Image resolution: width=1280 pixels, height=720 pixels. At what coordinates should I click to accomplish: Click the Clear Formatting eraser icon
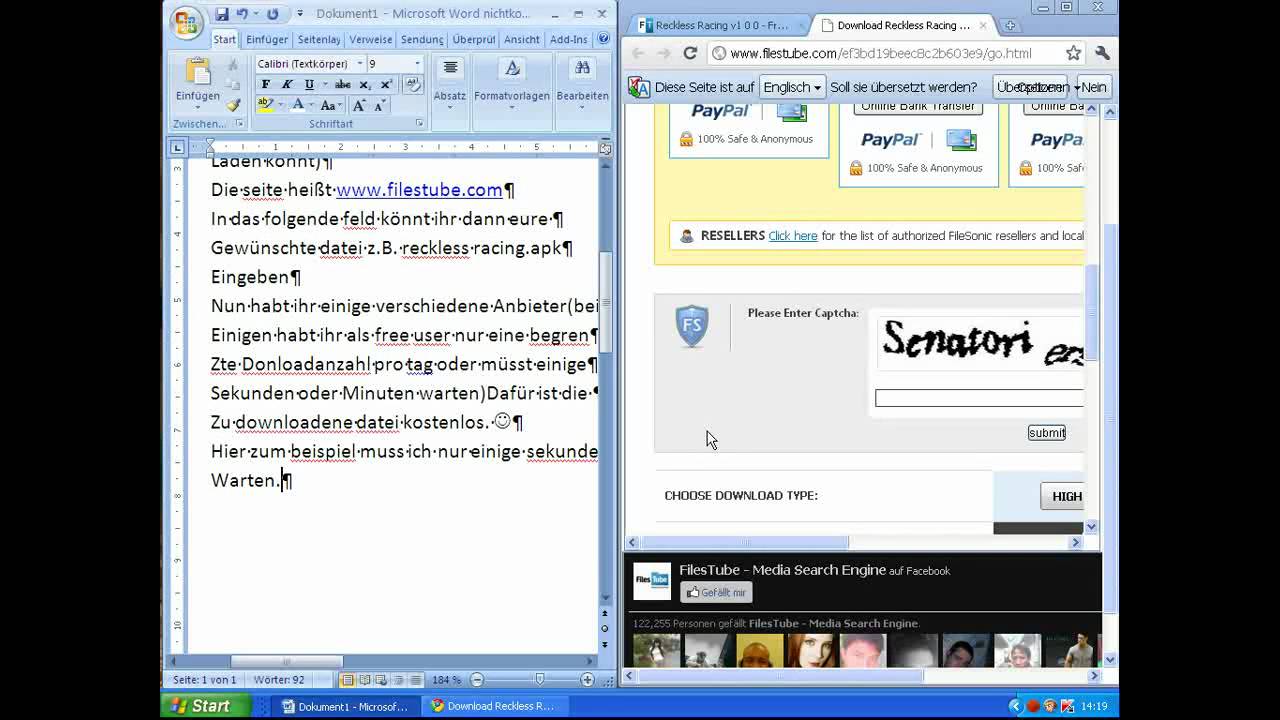click(411, 85)
